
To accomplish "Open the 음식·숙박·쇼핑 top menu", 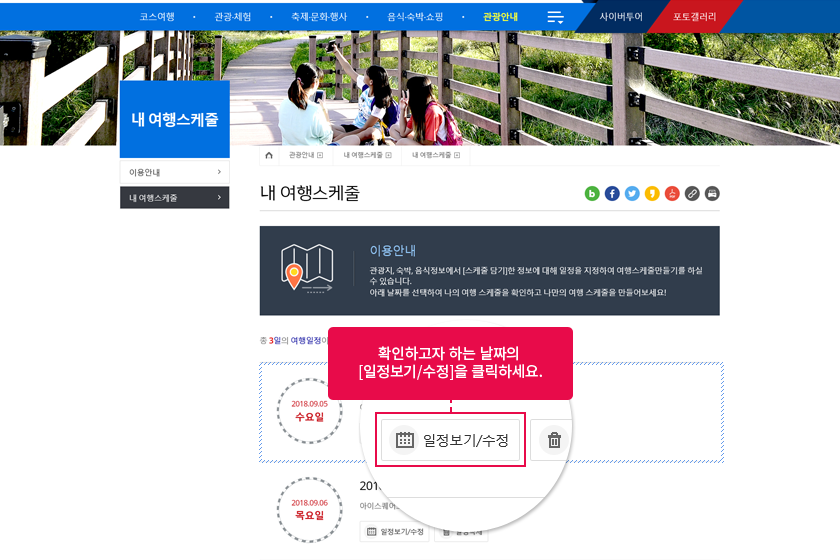I will pos(415,17).
